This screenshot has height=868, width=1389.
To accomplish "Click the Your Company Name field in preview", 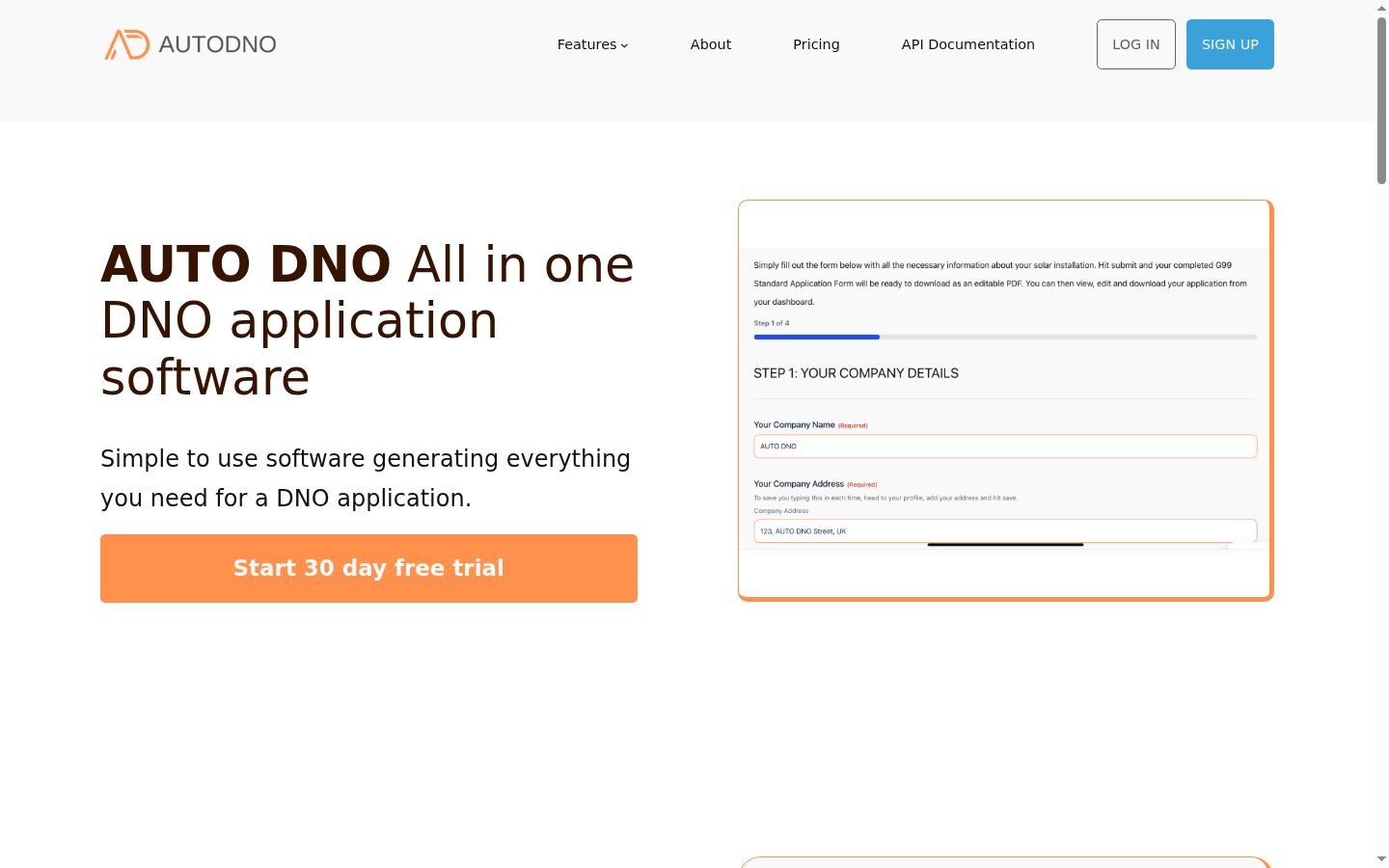I will pos(1005,447).
